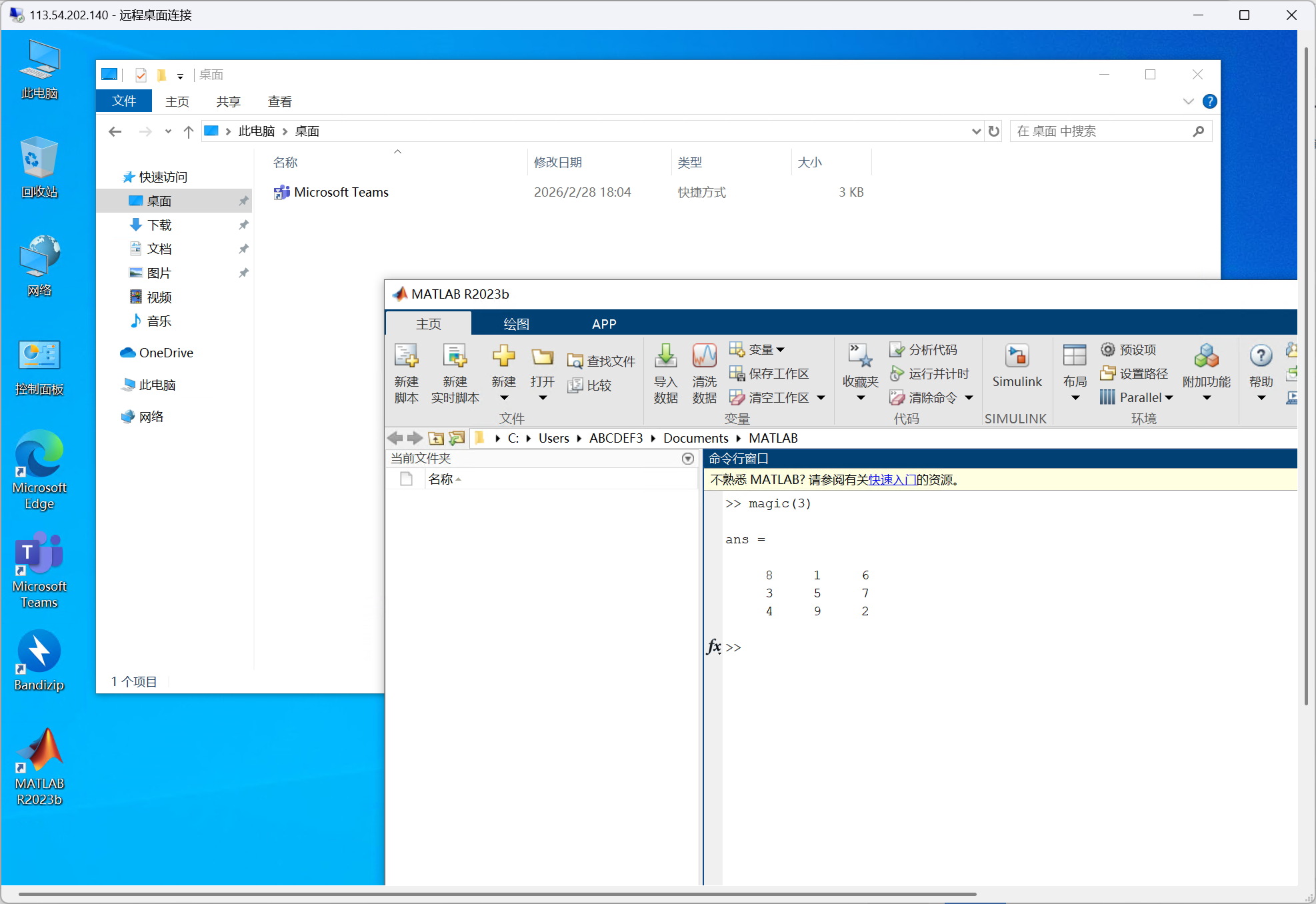
Task: Open Current Folder panel actions menu
Action: pos(688,459)
